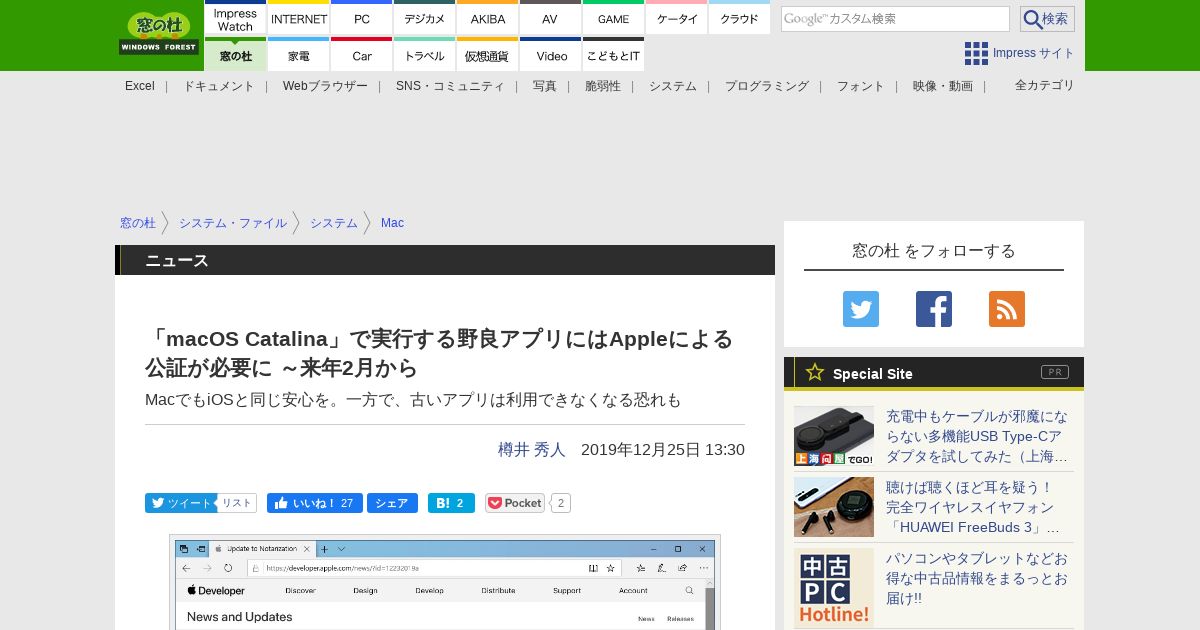Open the SNS・コミュニティ category
Viewport: 1200px width, 630px height.
(450, 86)
